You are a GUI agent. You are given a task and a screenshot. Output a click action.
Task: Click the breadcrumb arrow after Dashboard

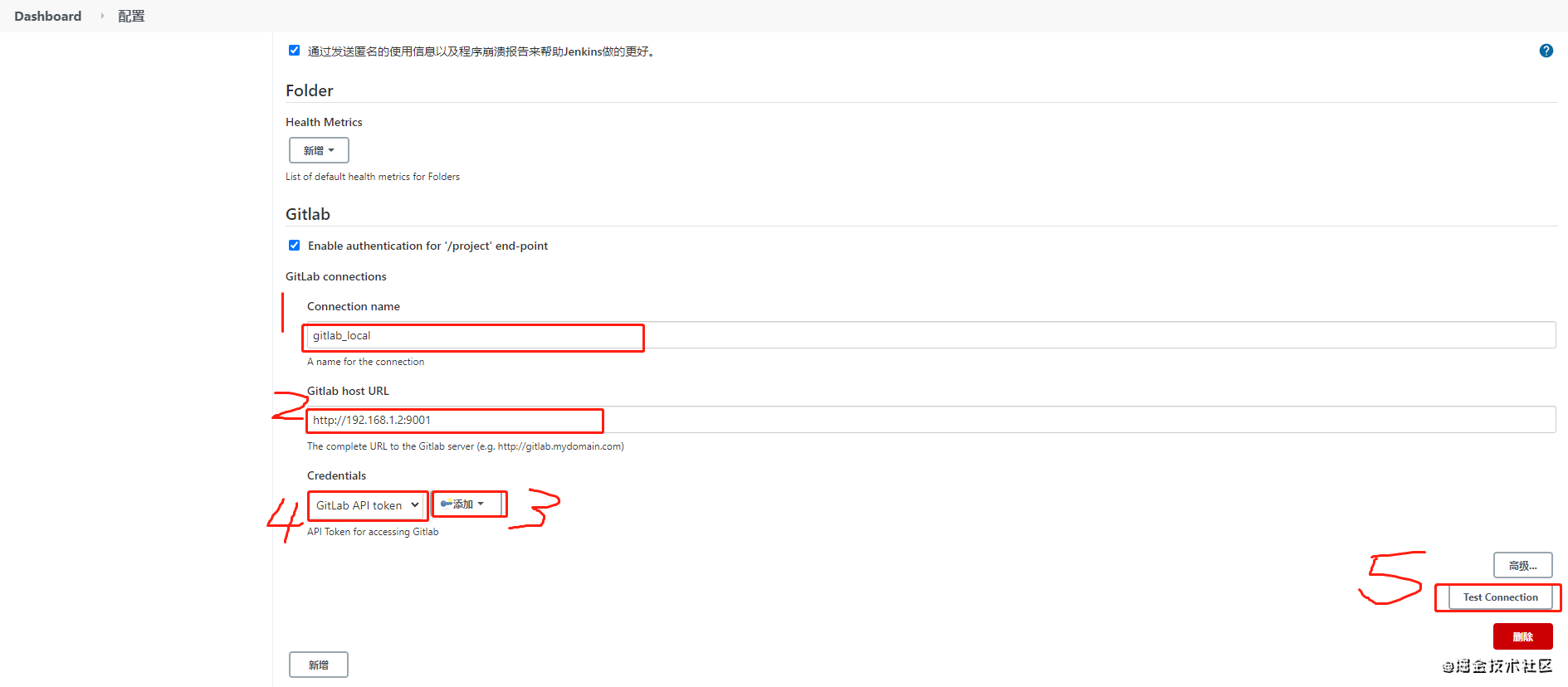102,16
